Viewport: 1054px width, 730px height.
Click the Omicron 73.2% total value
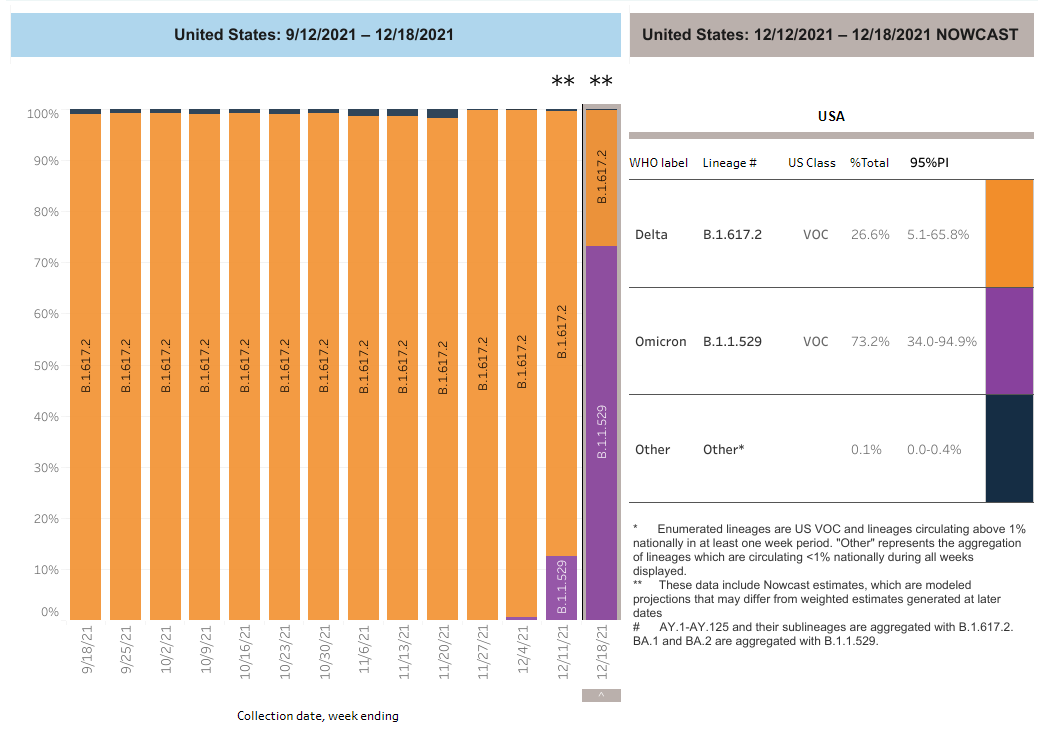[x=869, y=341]
